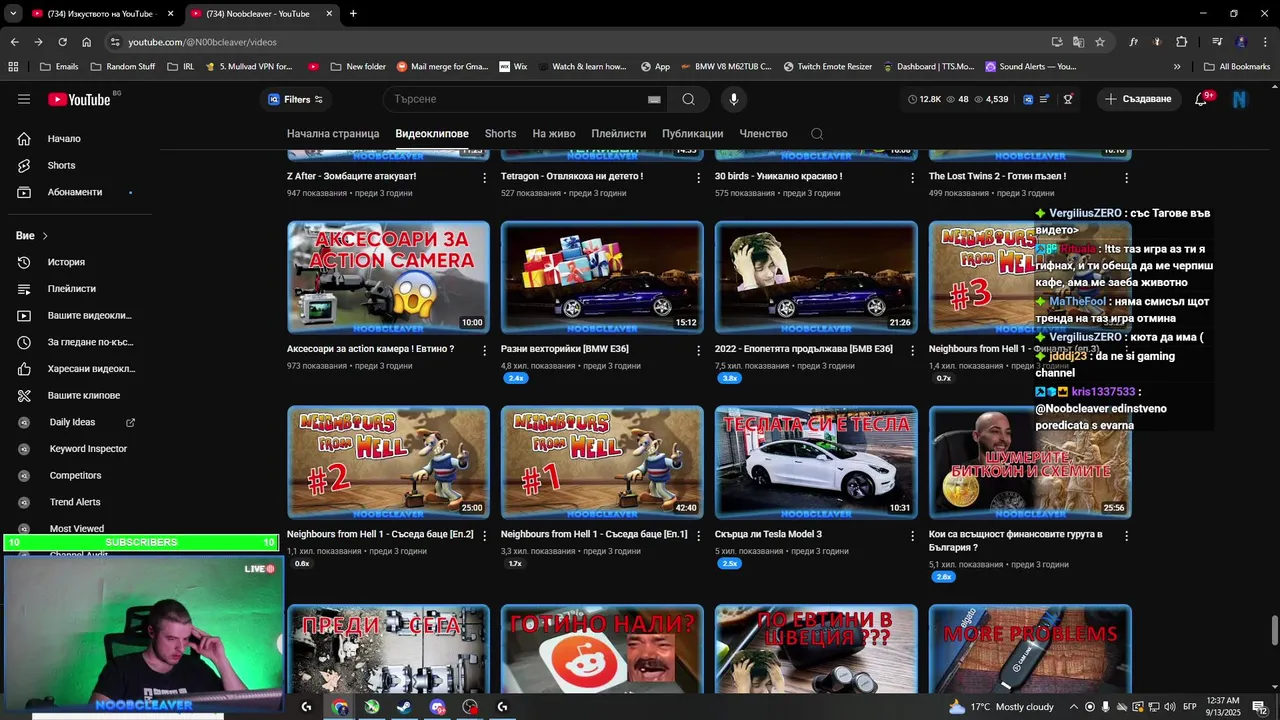Image resolution: width=1280 pixels, height=720 pixels.
Task: Click the translate page icon
Action: pos(1078,42)
